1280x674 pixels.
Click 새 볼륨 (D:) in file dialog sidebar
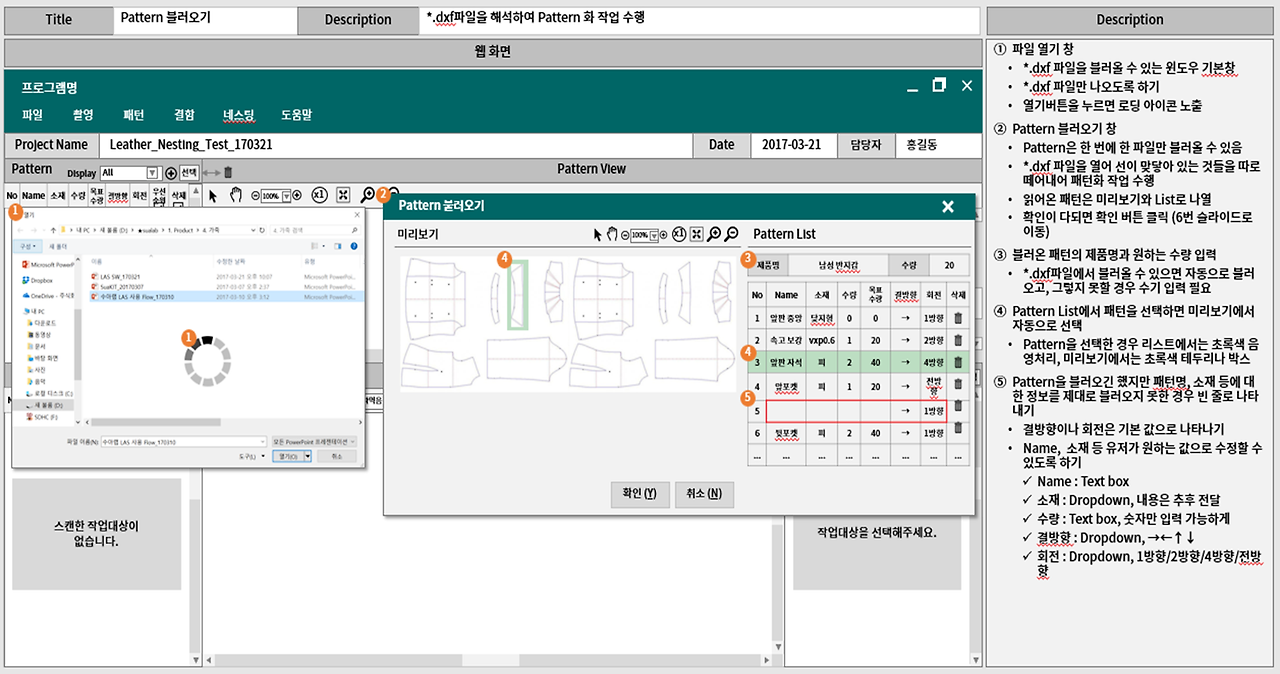click(x=44, y=405)
